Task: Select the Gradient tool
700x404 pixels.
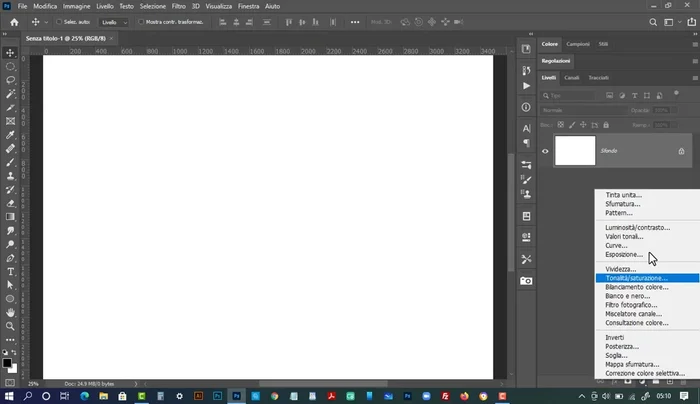Action: tap(10, 216)
